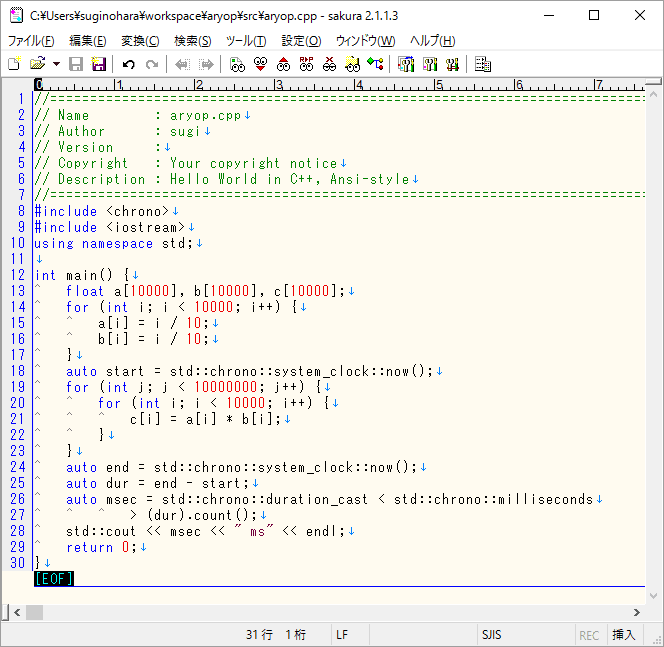Open the 設定(O) menu
The height and width of the screenshot is (647, 664).
click(x=301, y=41)
